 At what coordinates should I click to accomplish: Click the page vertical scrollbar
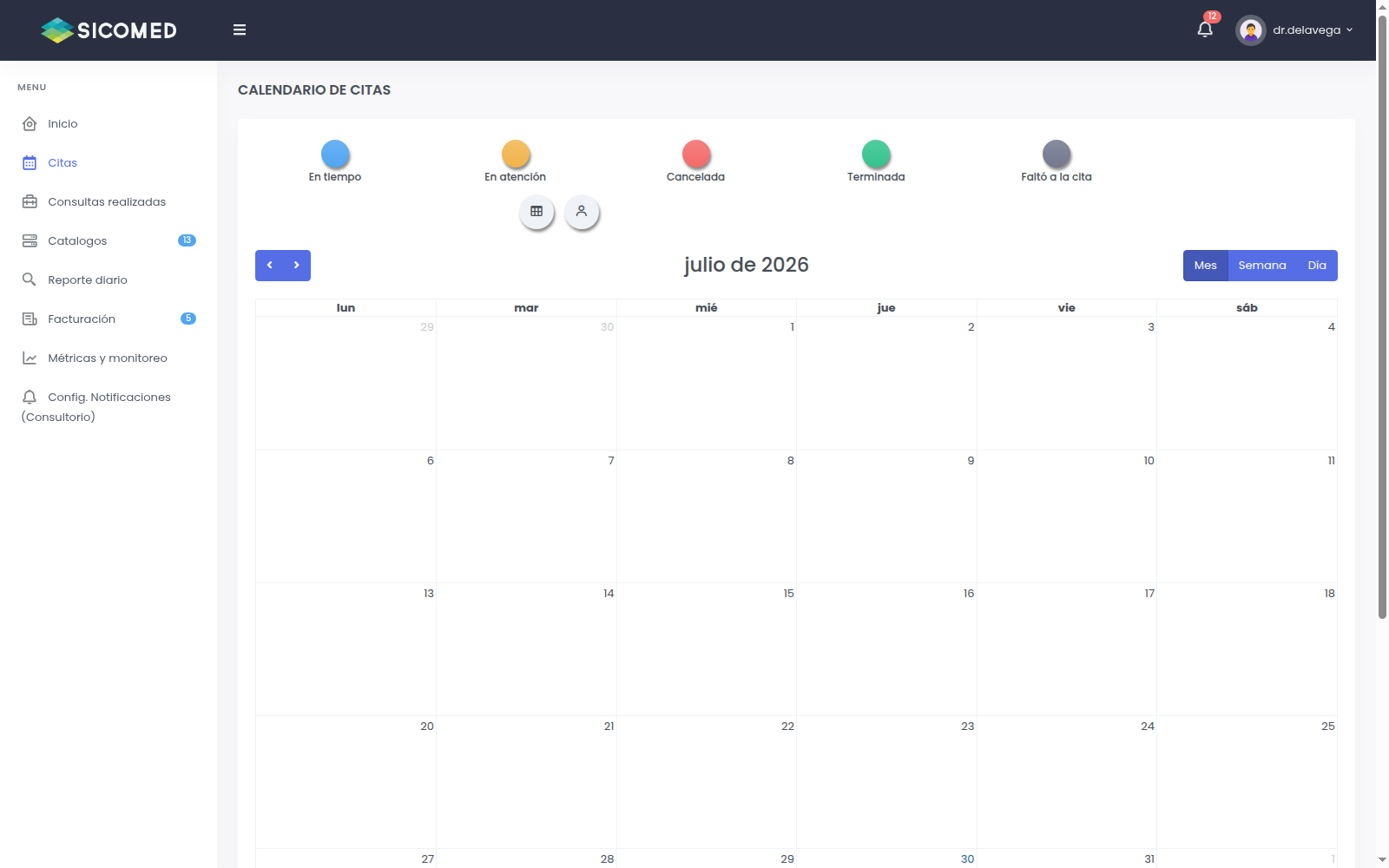tap(1382, 317)
